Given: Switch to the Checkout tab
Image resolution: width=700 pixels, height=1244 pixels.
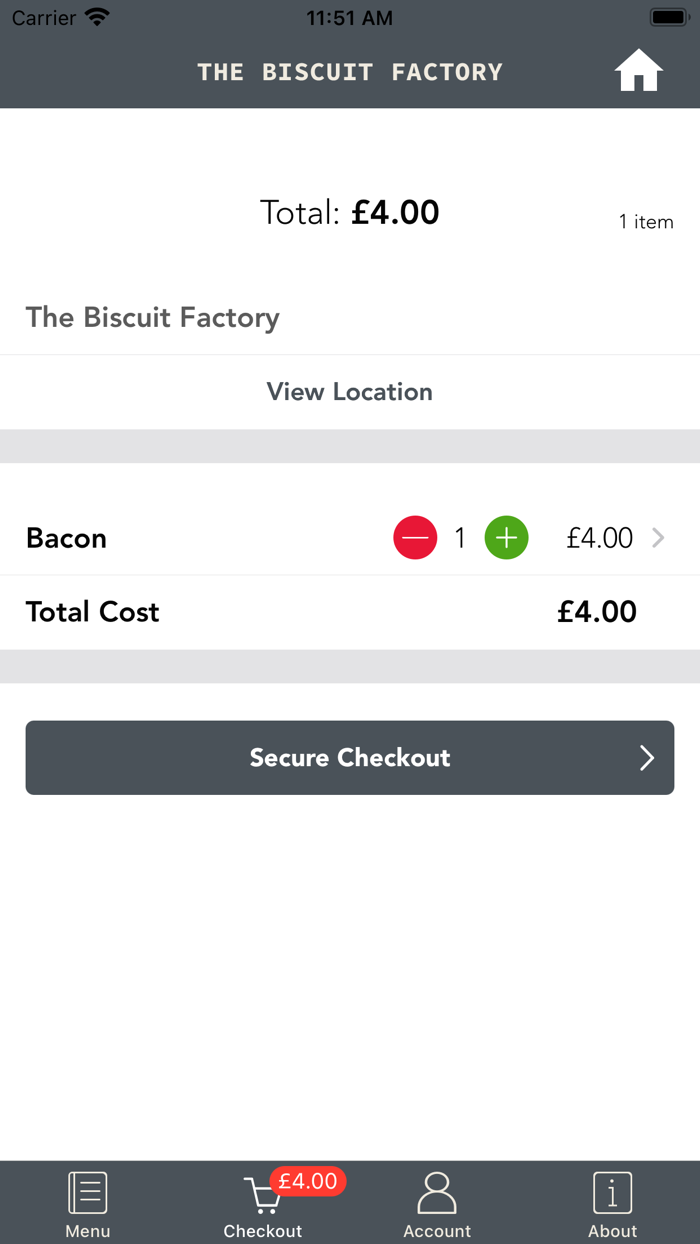Looking at the screenshot, I should tap(262, 1204).
